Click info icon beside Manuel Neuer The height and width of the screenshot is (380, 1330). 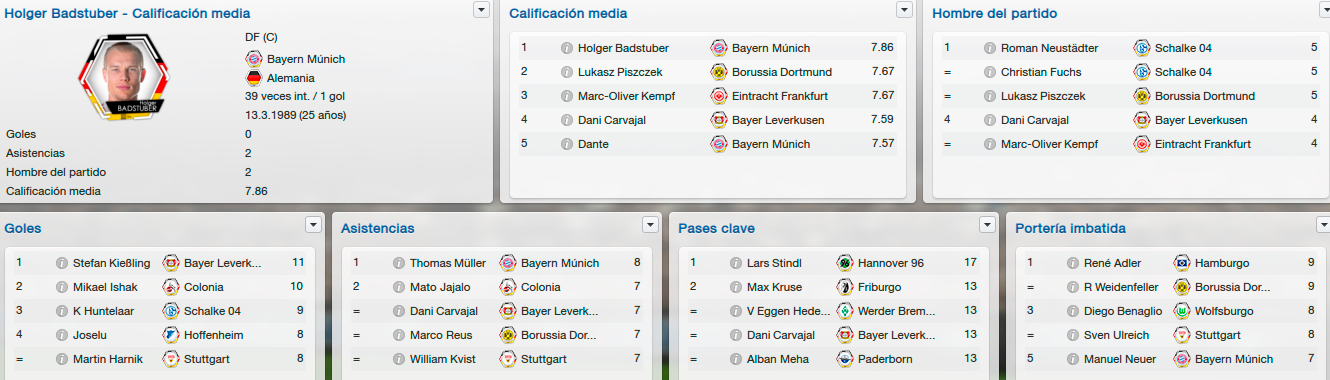coord(1072,360)
